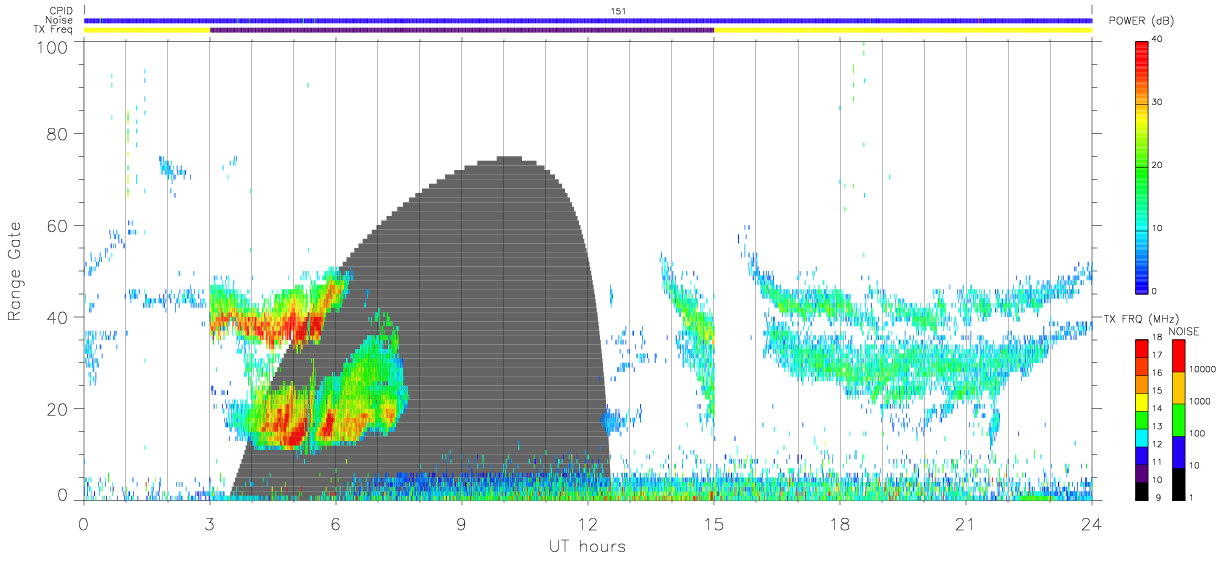This screenshot has width=1228, height=567.
Task: Click the 13 label on TX FRQ legend
Action: click(x=1157, y=426)
